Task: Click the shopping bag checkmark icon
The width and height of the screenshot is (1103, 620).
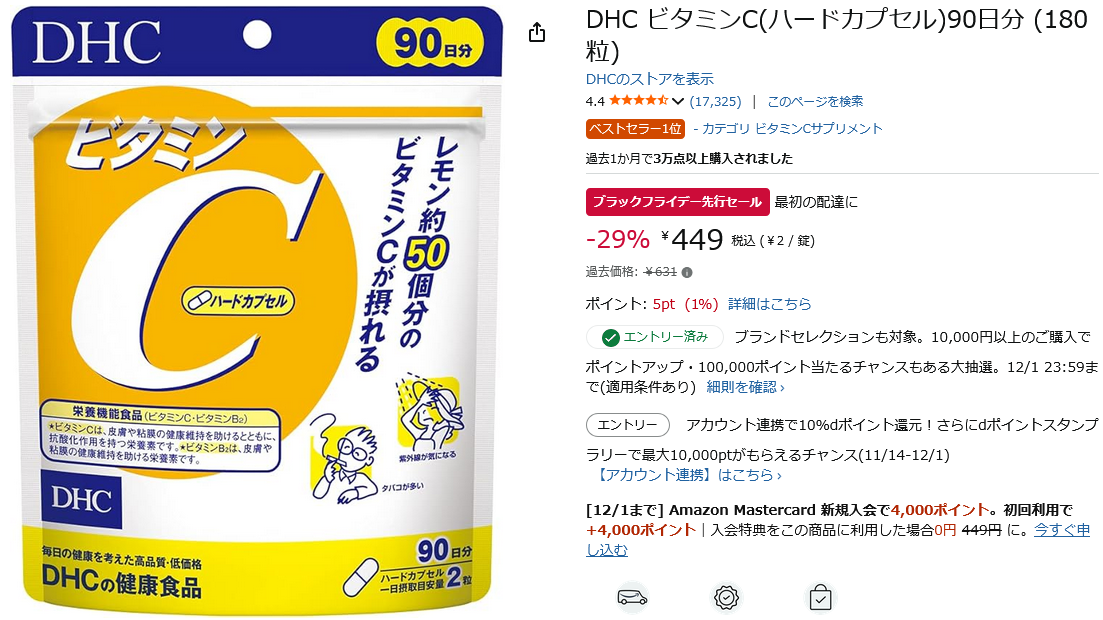Action: coord(820,597)
